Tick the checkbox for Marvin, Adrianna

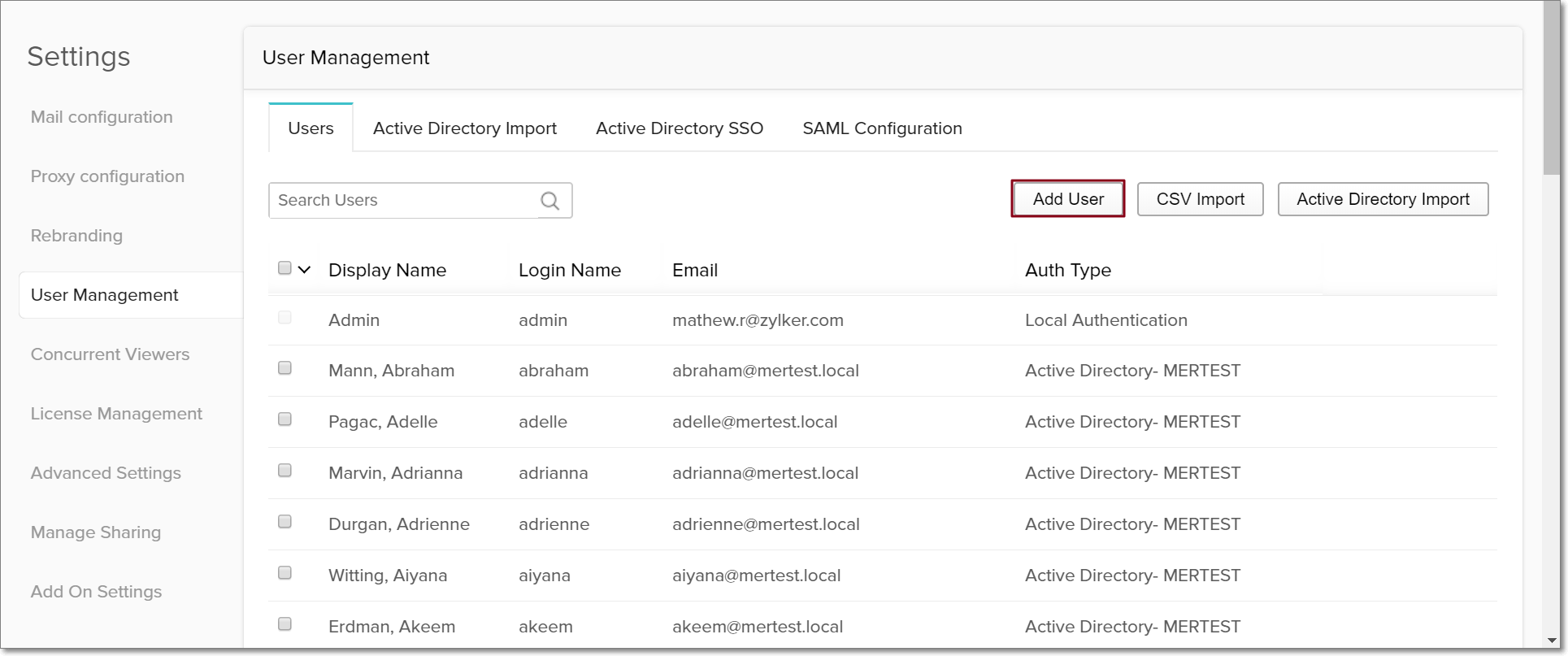[x=284, y=471]
